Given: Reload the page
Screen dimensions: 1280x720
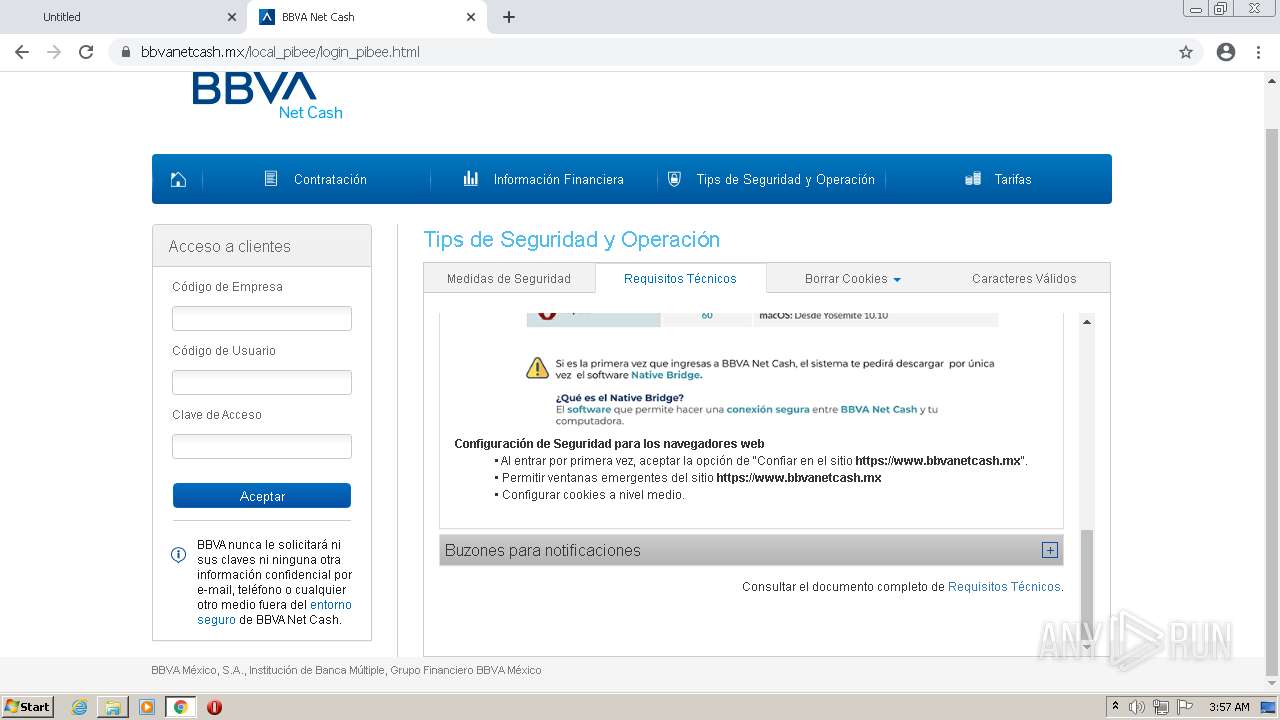Looking at the screenshot, I should 86,52.
